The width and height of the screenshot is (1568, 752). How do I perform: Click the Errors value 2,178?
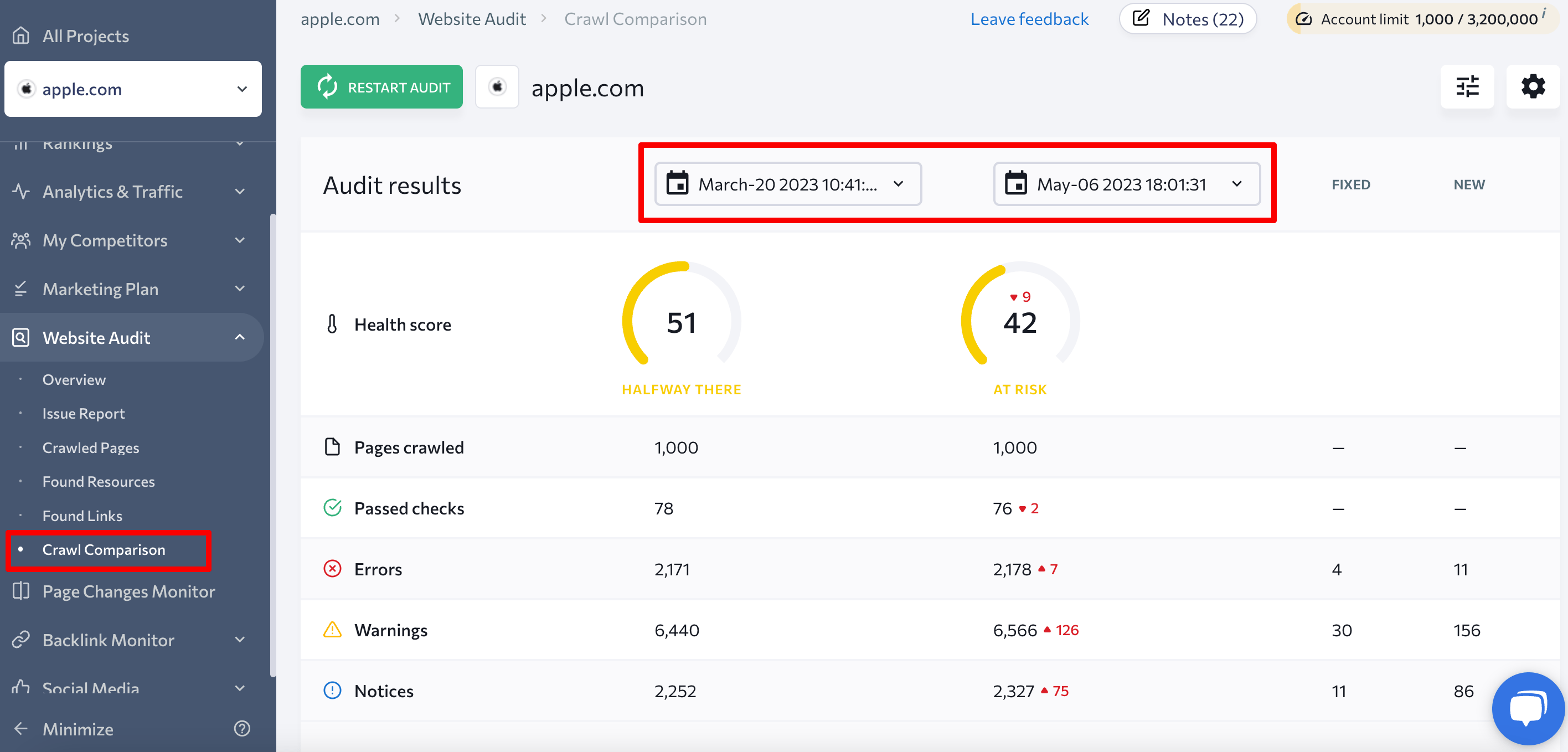pyautogui.click(x=1012, y=569)
